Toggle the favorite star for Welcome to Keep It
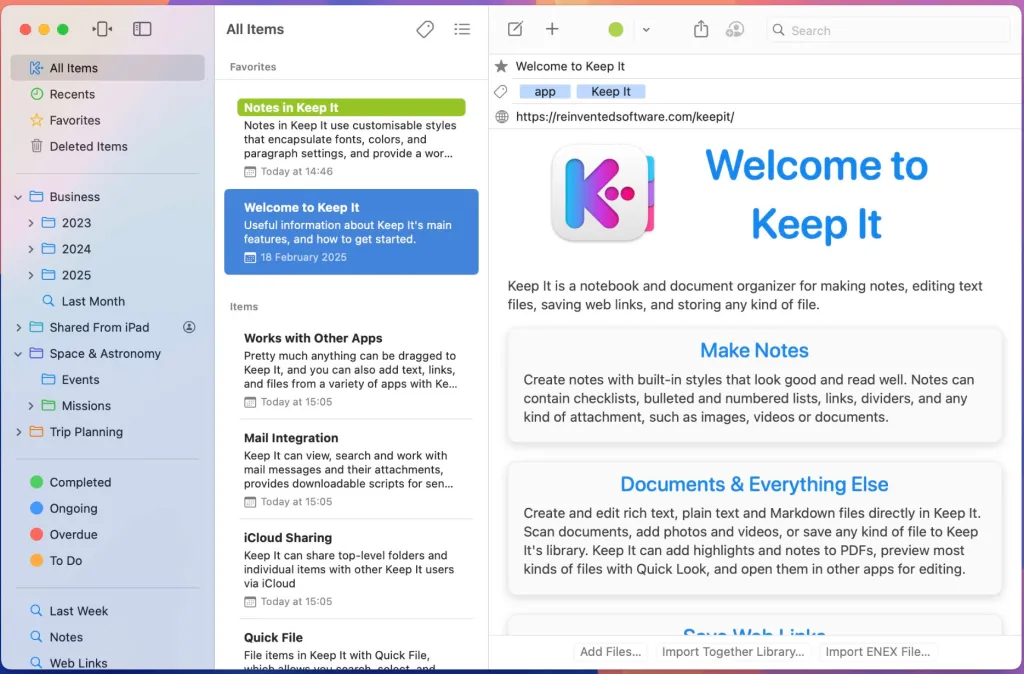 [501, 66]
